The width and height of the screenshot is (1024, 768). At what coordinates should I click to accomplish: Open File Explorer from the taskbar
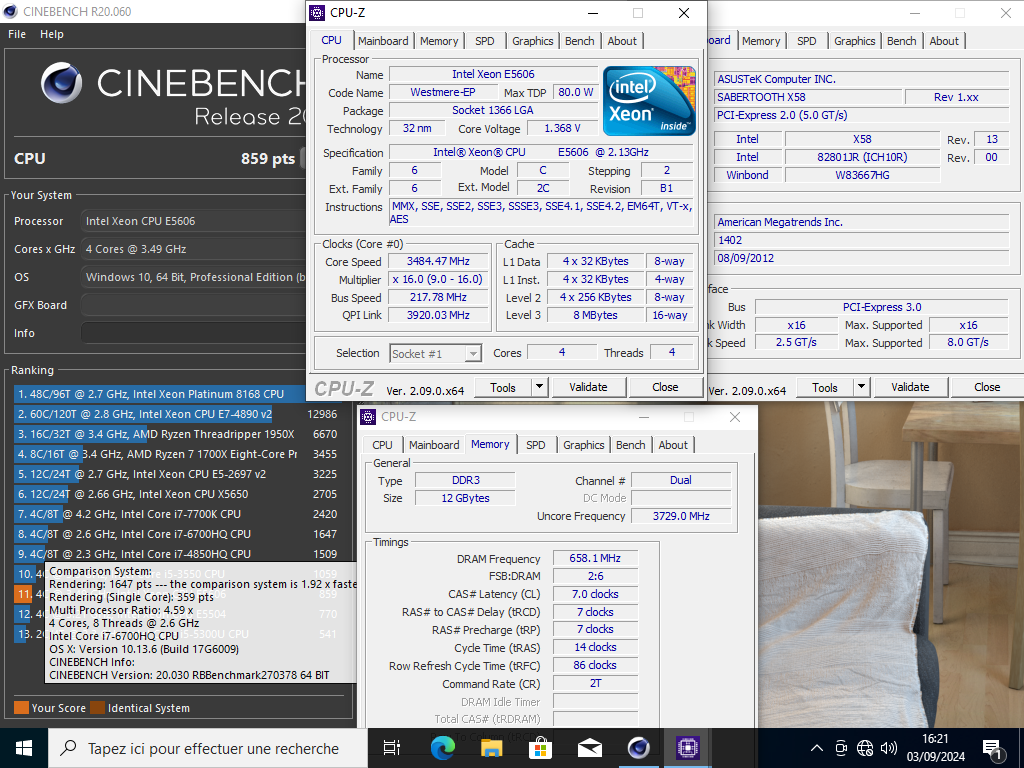pos(491,748)
